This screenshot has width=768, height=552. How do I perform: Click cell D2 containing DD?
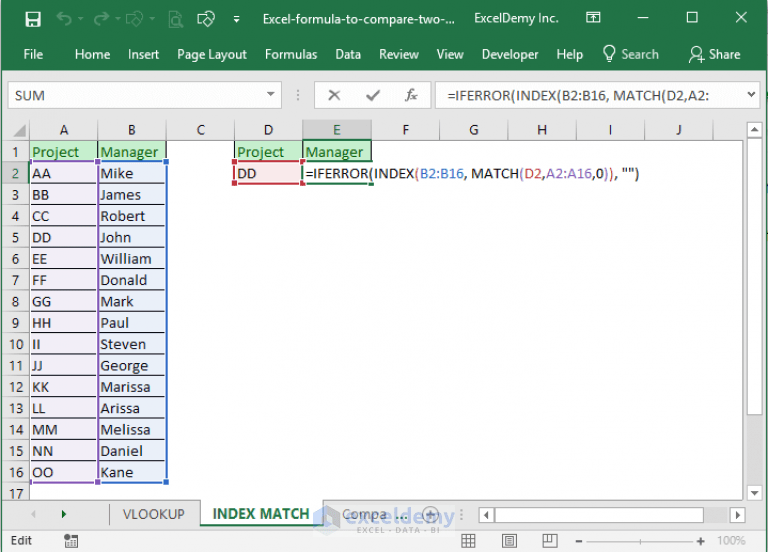pos(268,173)
